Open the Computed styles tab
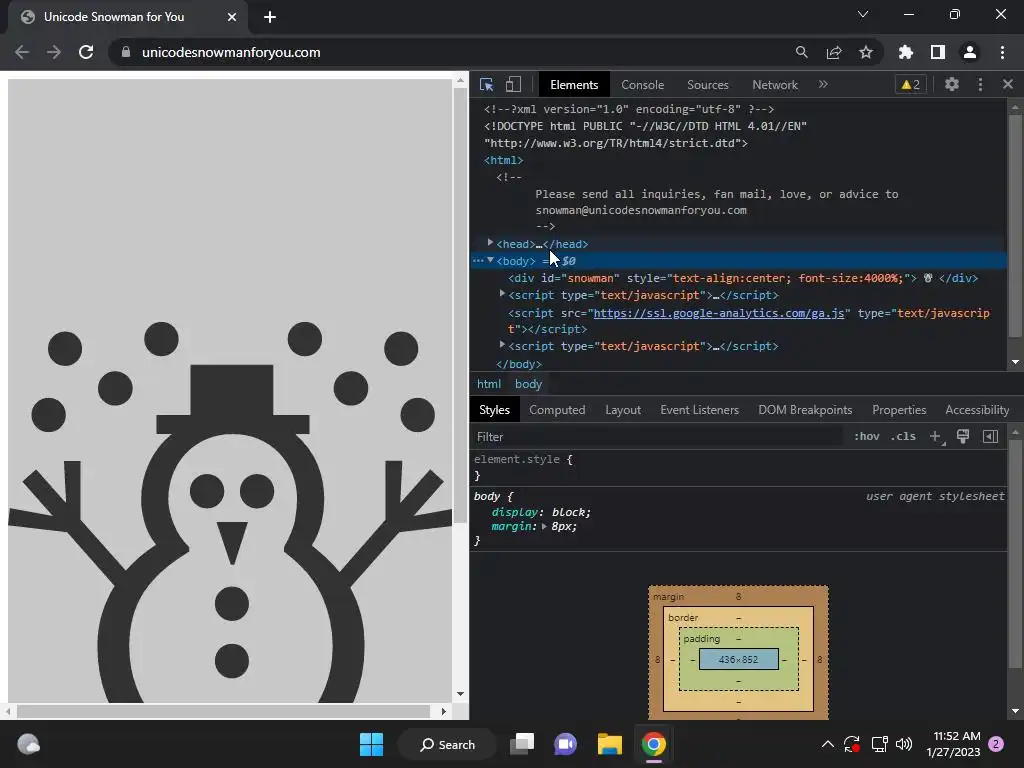 coord(557,410)
